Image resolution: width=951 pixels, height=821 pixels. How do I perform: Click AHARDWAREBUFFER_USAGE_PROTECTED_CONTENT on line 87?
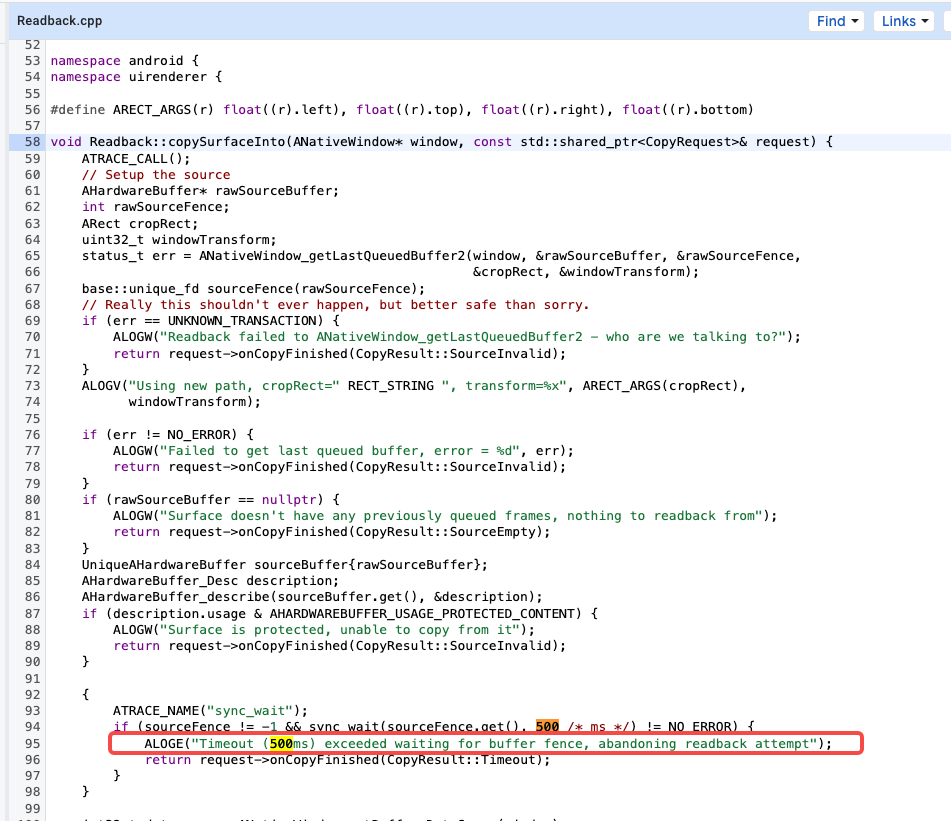tap(425, 614)
